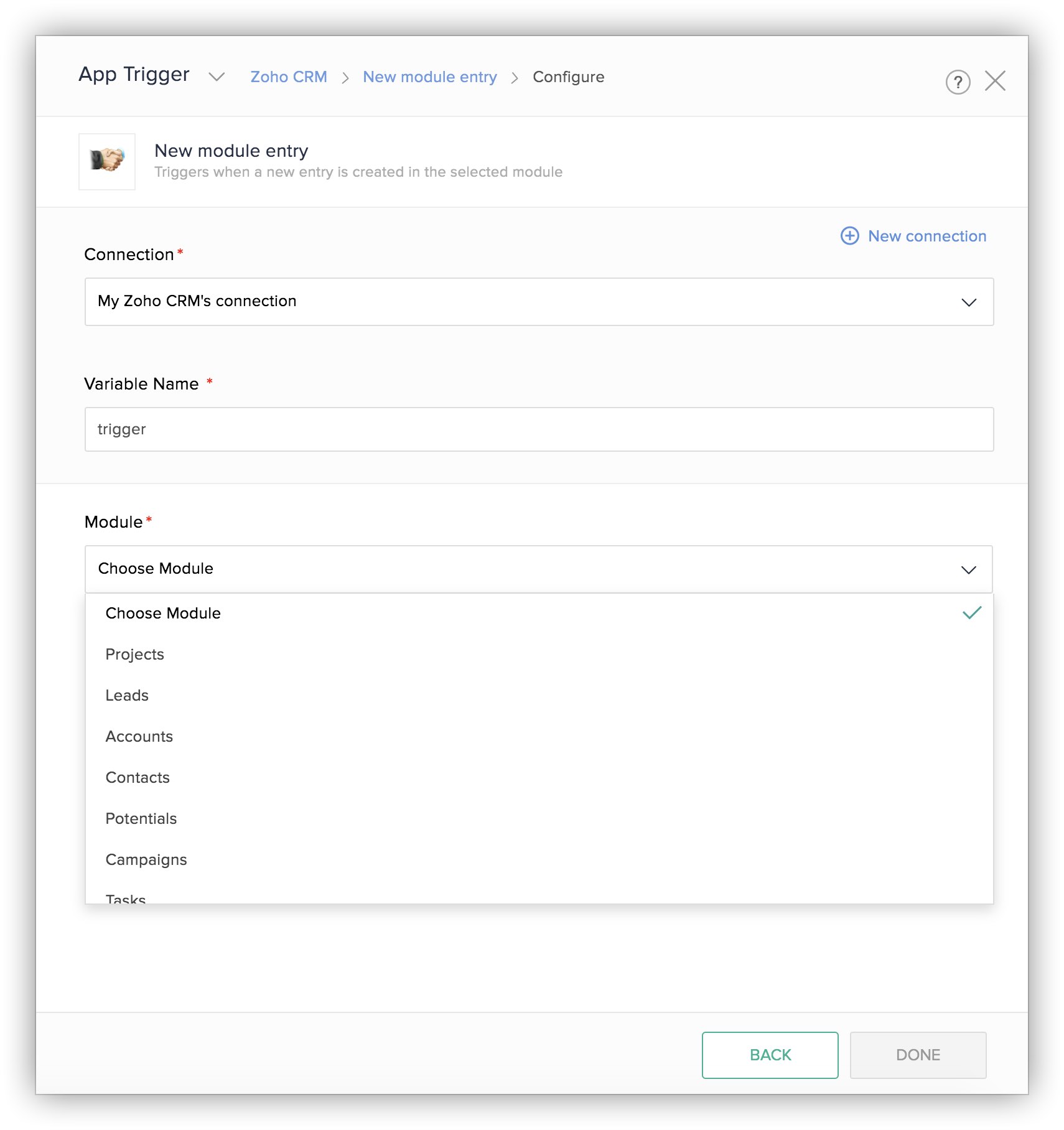
Task: Pick Contacts module option
Action: [x=138, y=777]
